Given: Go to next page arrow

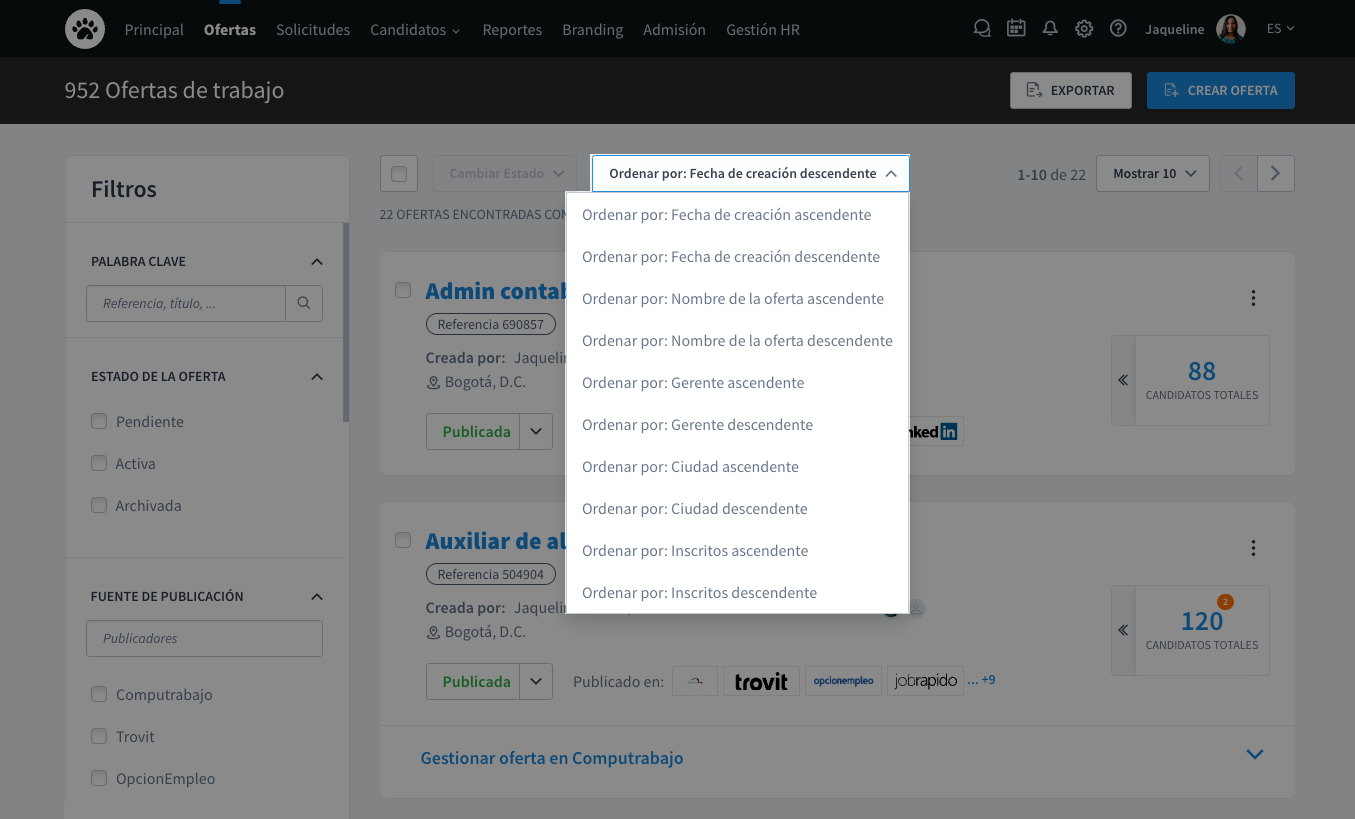Looking at the screenshot, I should (x=1275, y=174).
